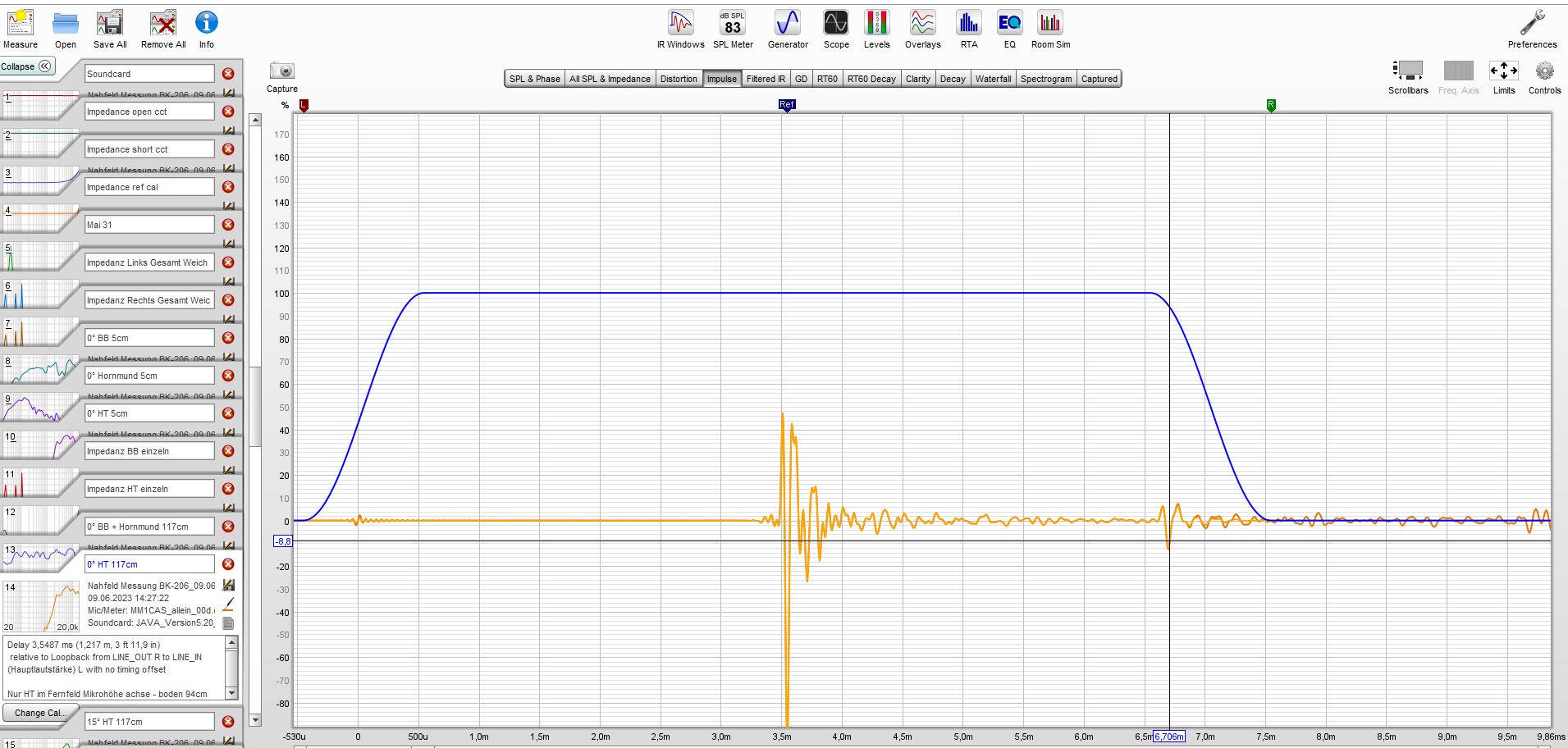Open the Filtered IR tab

(766, 79)
